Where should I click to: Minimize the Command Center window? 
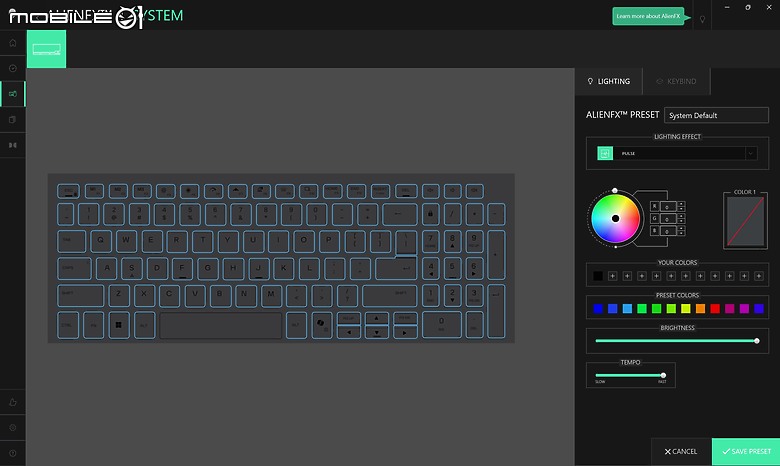(x=727, y=7)
